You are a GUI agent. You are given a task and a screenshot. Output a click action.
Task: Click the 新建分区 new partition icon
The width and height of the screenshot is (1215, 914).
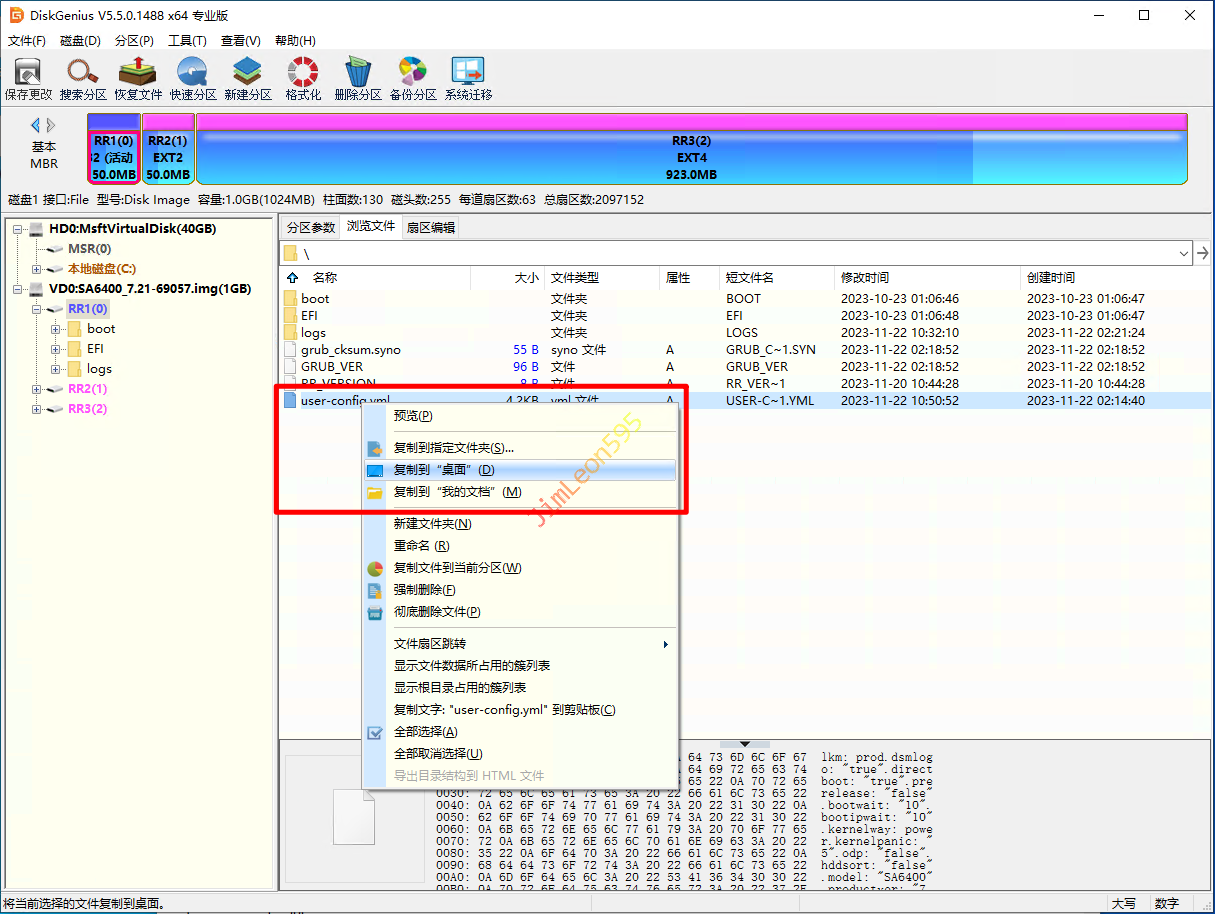(247, 78)
